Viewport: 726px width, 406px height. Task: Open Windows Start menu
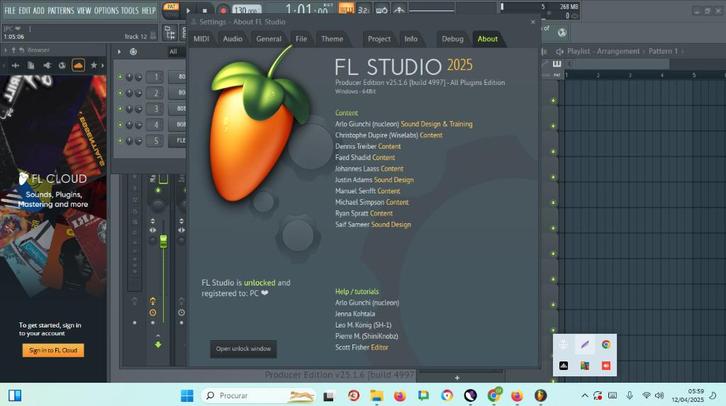[x=187, y=395]
